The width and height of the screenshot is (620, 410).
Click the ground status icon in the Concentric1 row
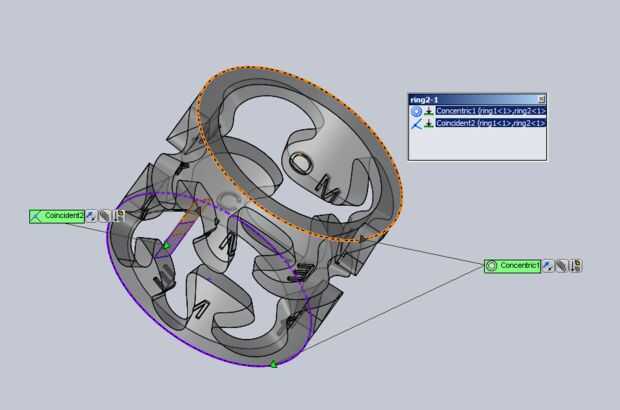point(429,111)
